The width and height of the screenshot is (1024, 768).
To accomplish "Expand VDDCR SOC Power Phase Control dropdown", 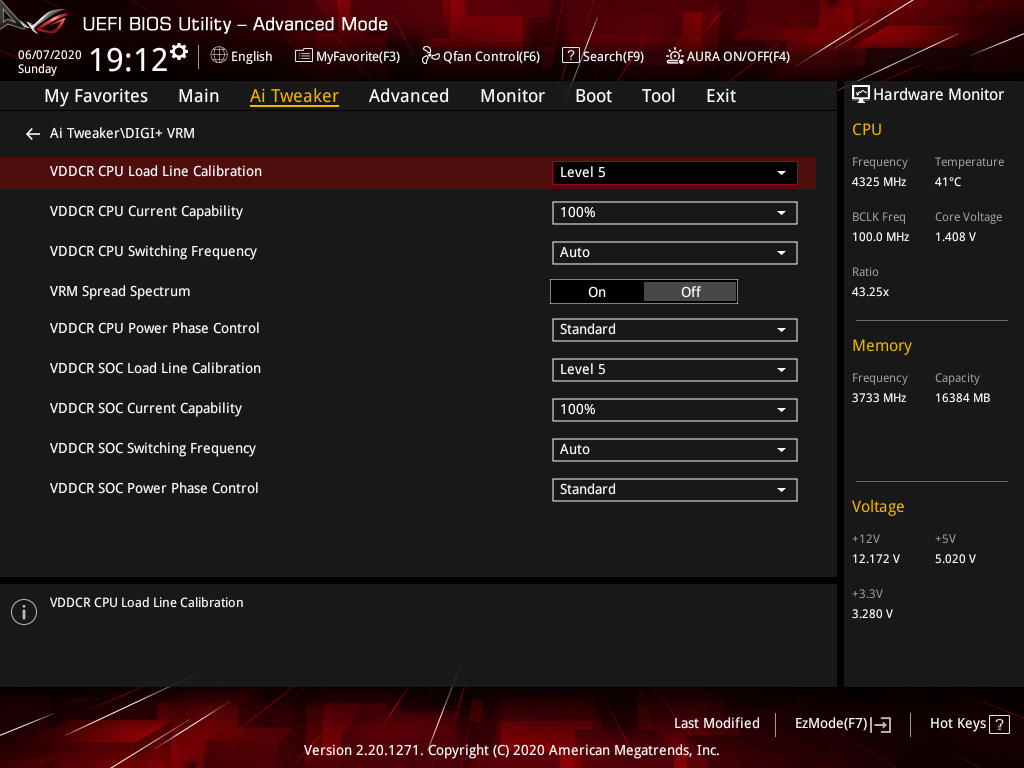I will 675,490.
